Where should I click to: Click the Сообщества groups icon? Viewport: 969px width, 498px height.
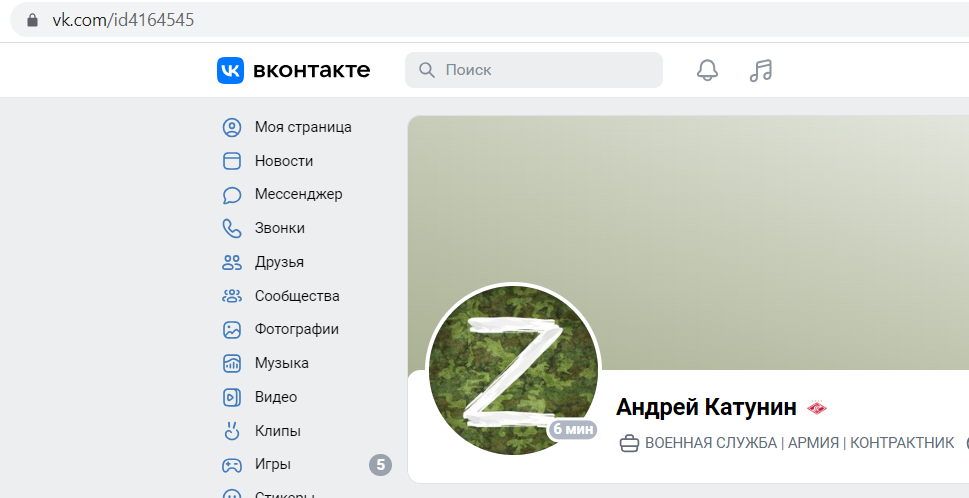pos(232,296)
